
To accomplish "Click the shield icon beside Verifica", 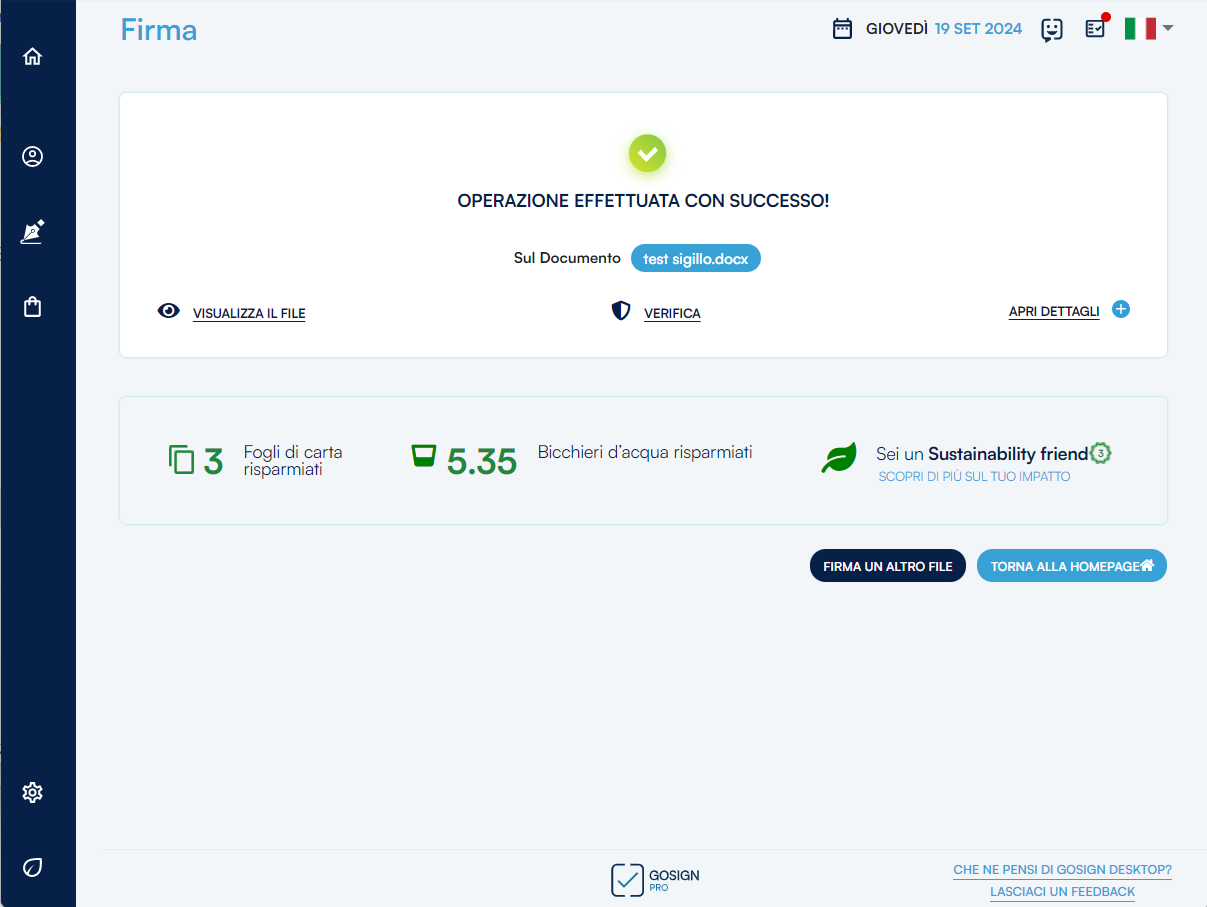I will (x=621, y=311).
